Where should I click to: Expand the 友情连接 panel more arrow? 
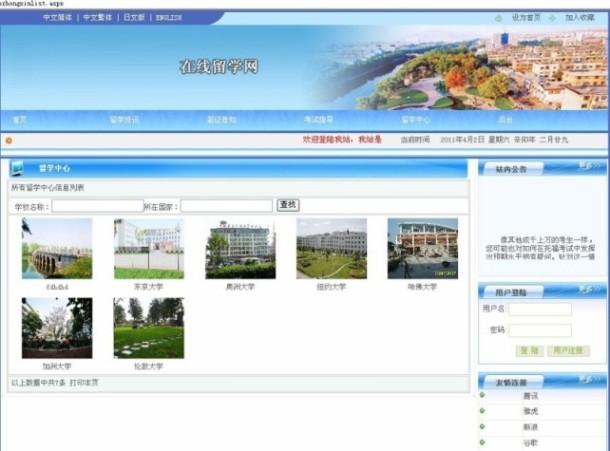(x=590, y=381)
